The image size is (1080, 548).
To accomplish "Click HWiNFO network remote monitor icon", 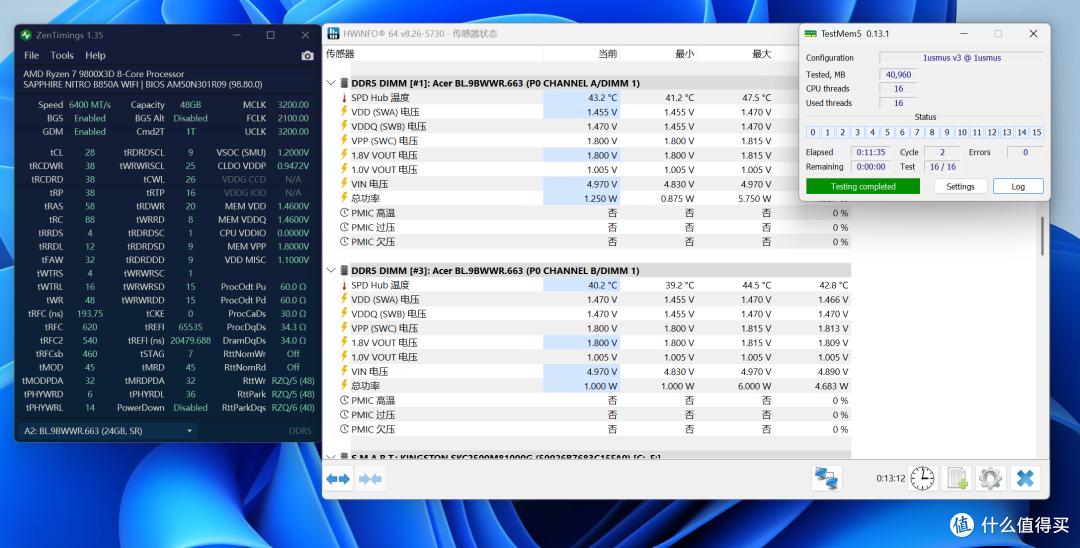I will click(827, 478).
